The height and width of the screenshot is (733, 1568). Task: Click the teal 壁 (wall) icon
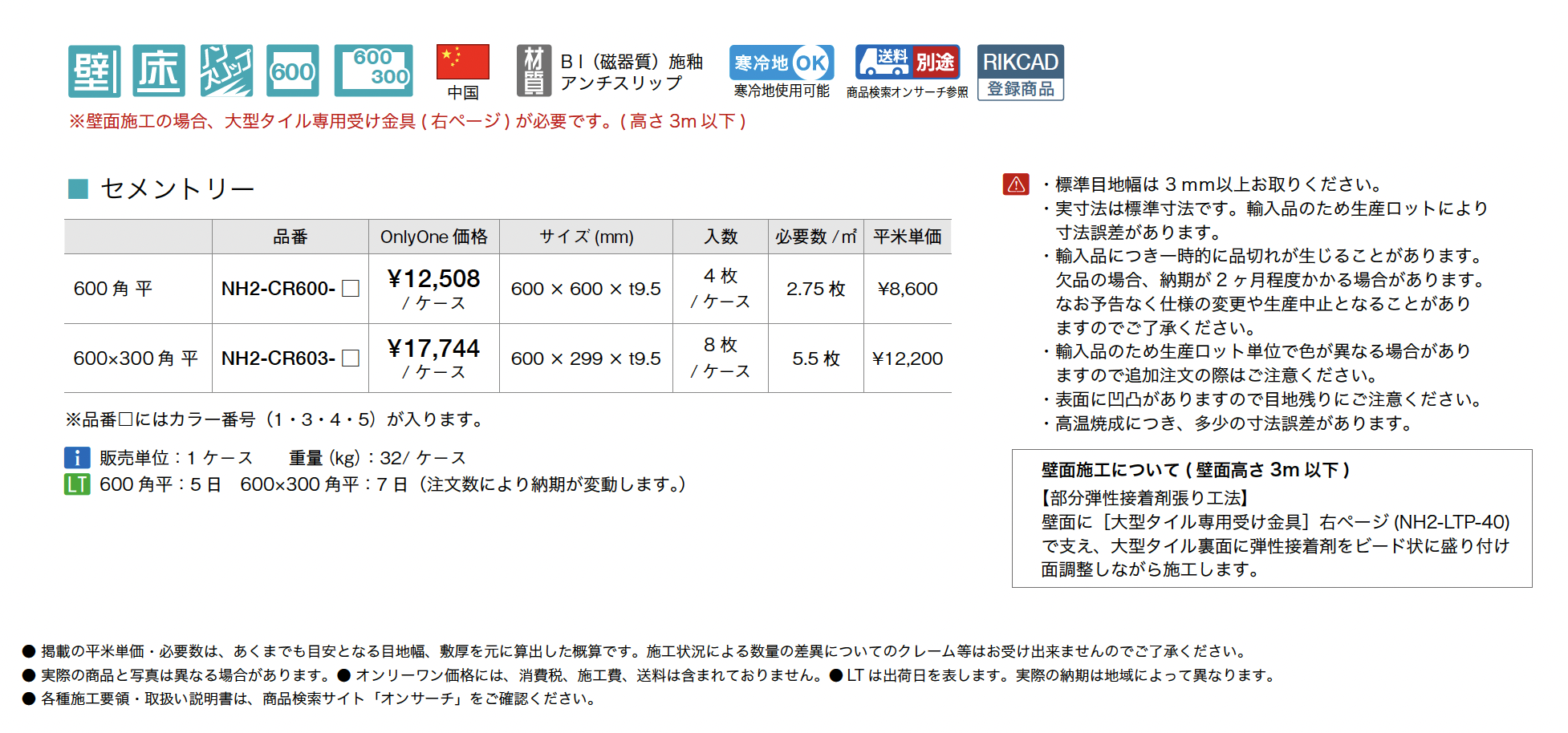click(94, 71)
